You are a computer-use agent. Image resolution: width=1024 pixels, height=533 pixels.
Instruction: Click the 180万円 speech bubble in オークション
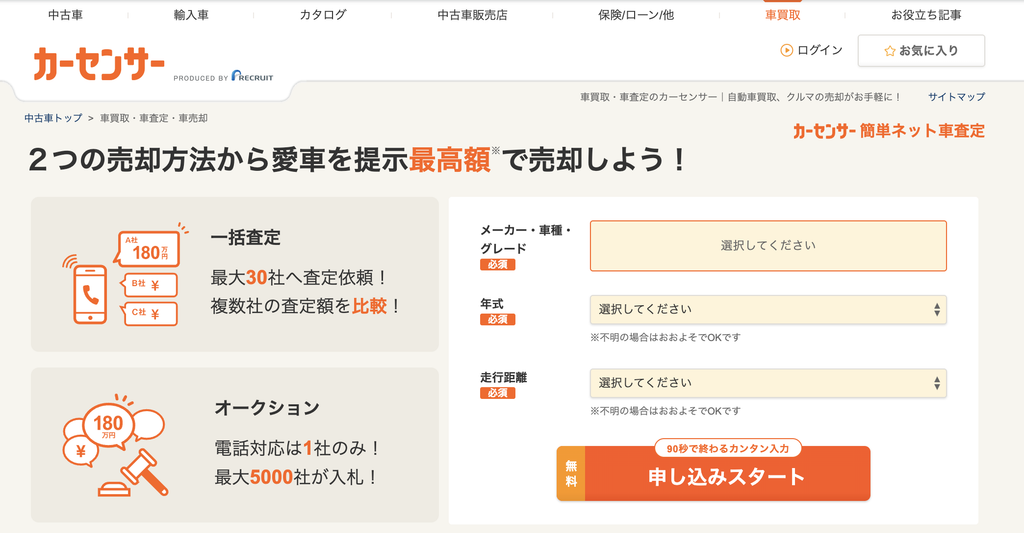pos(108,427)
